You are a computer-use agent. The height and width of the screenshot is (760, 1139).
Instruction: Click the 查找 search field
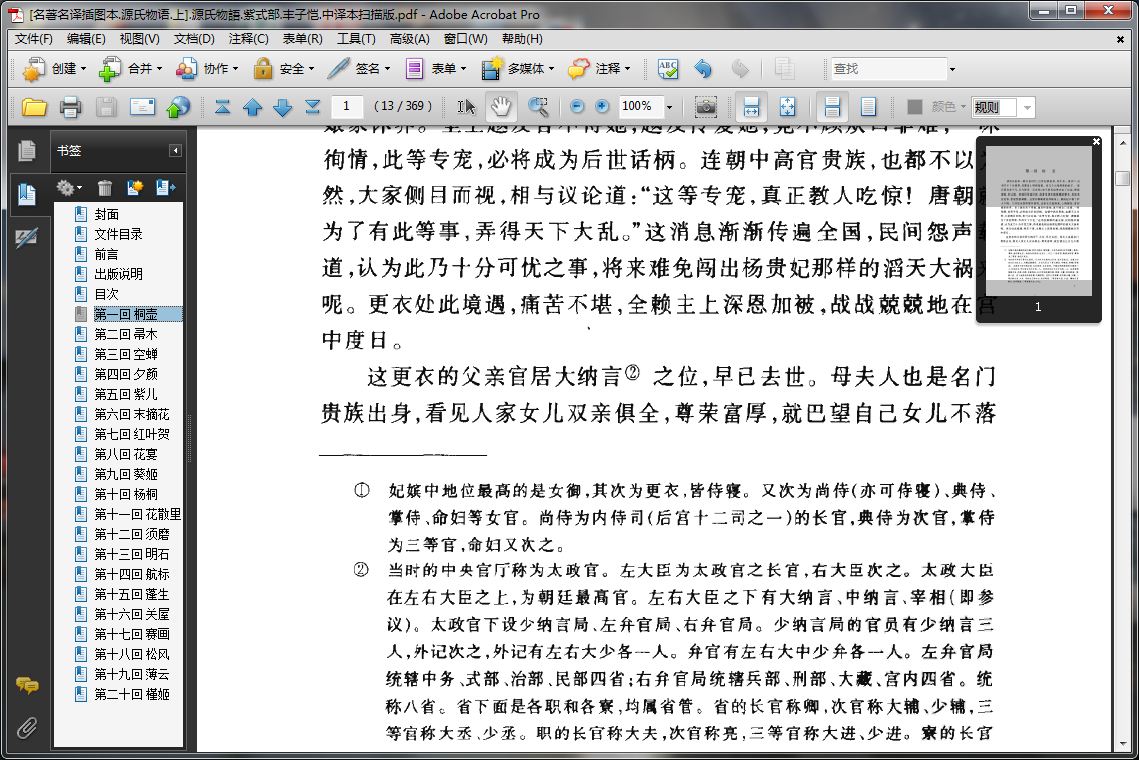click(889, 68)
